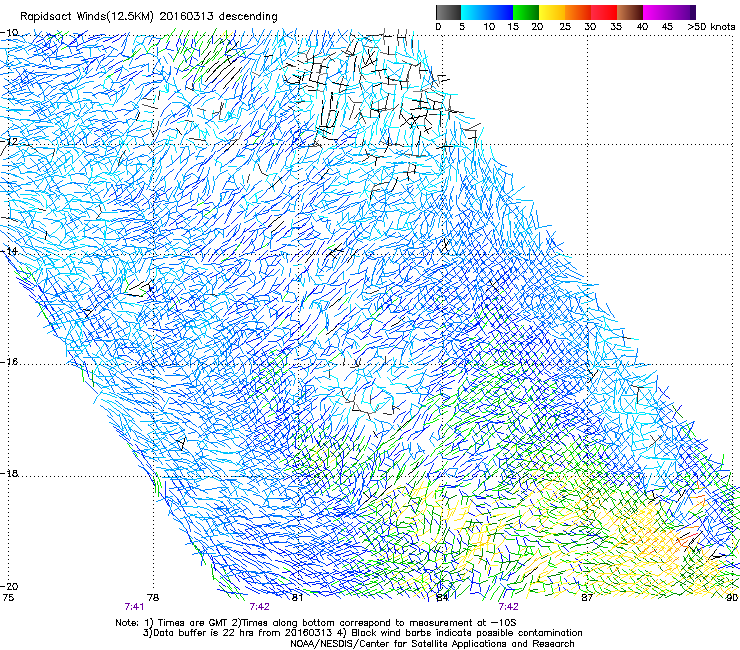This screenshot has height=650, width=740.
Task: Click the legend tick label 10
Action: coord(489,27)
